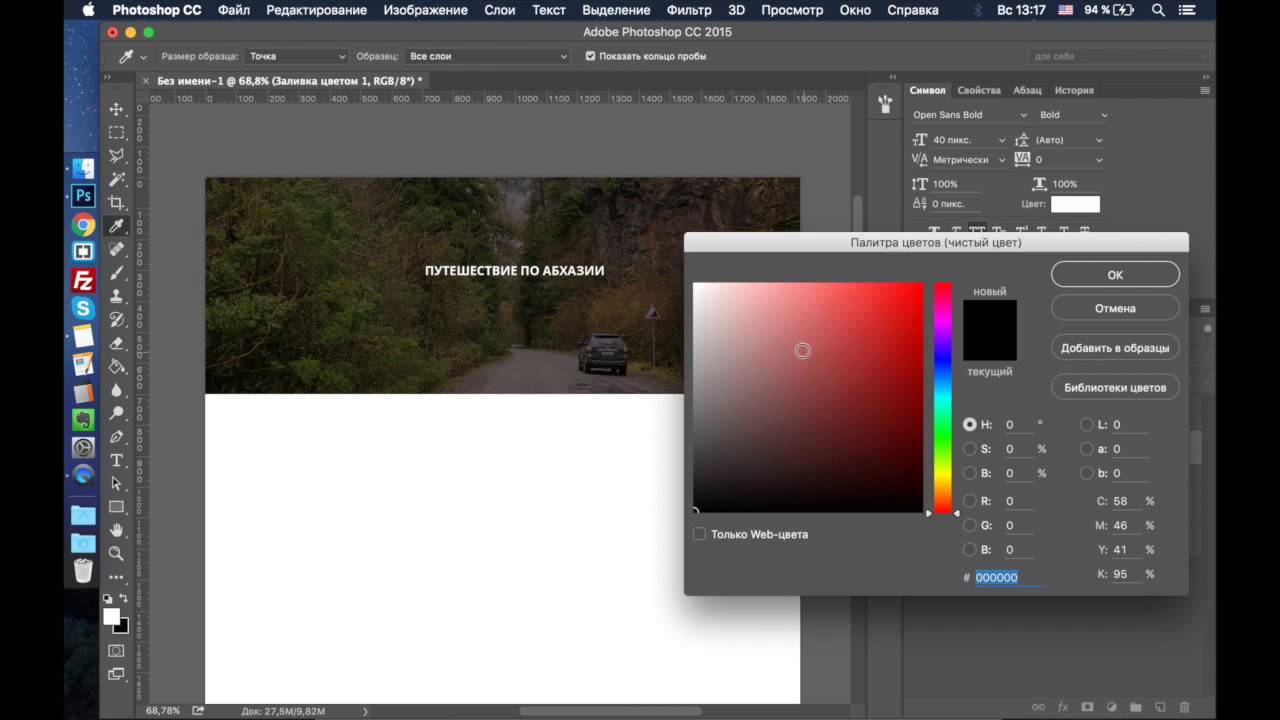This screenshot has width=1280, height=720.
Task: Switch to the История tab
Action: [x=1074, y=90]
